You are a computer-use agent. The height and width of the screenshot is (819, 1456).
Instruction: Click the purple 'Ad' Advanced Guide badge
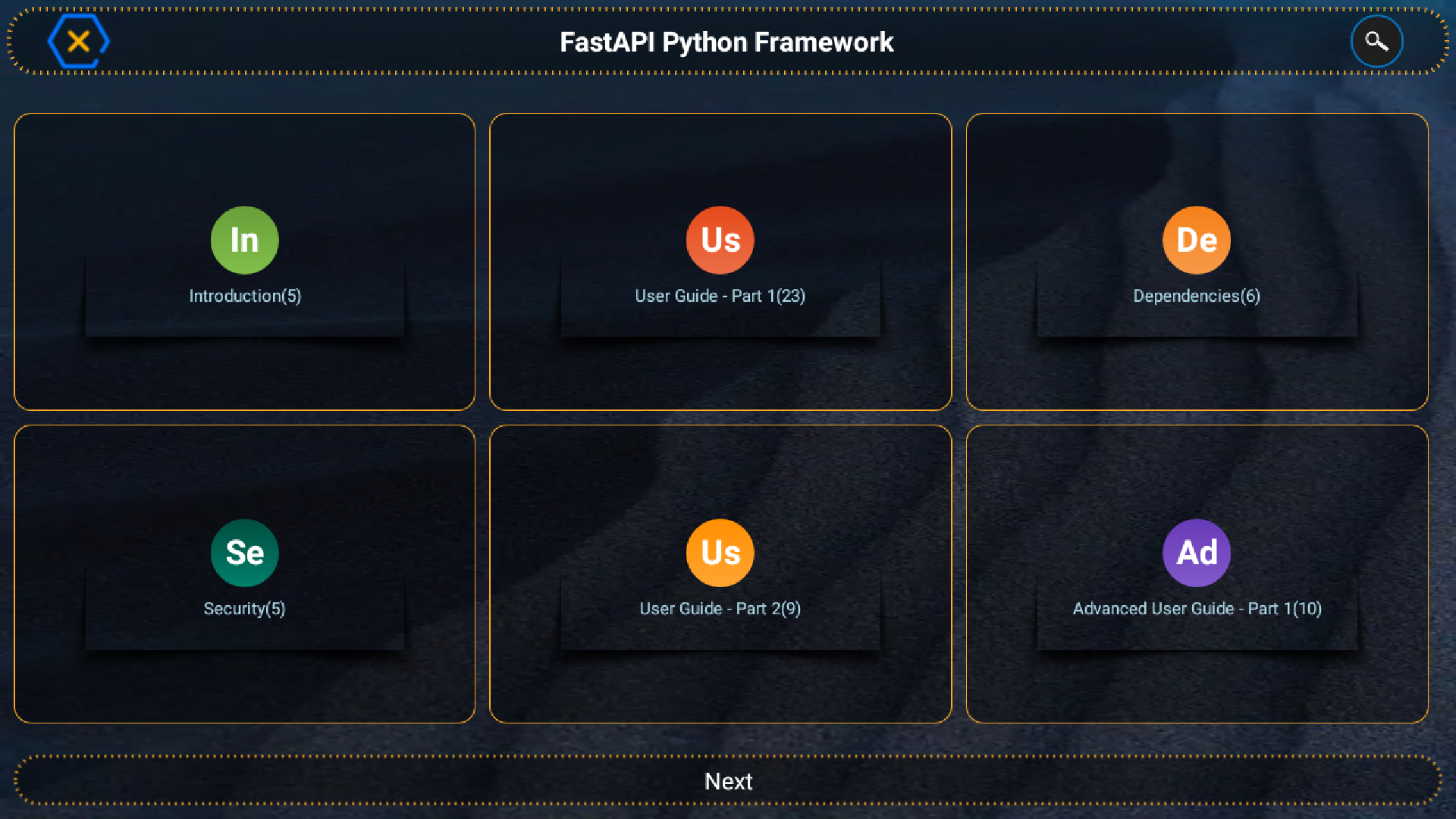[x=1195, y=553]
